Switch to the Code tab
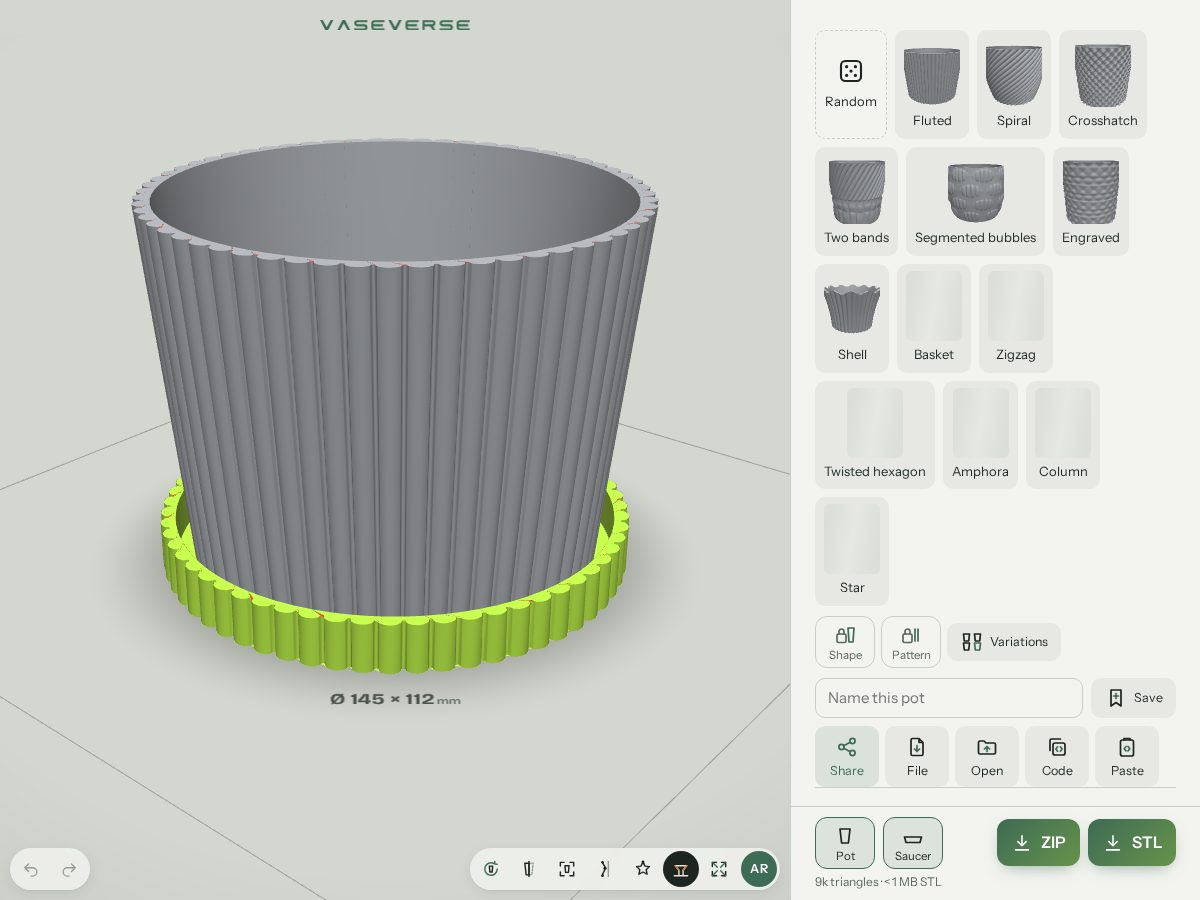 (x=1057, y=757)
